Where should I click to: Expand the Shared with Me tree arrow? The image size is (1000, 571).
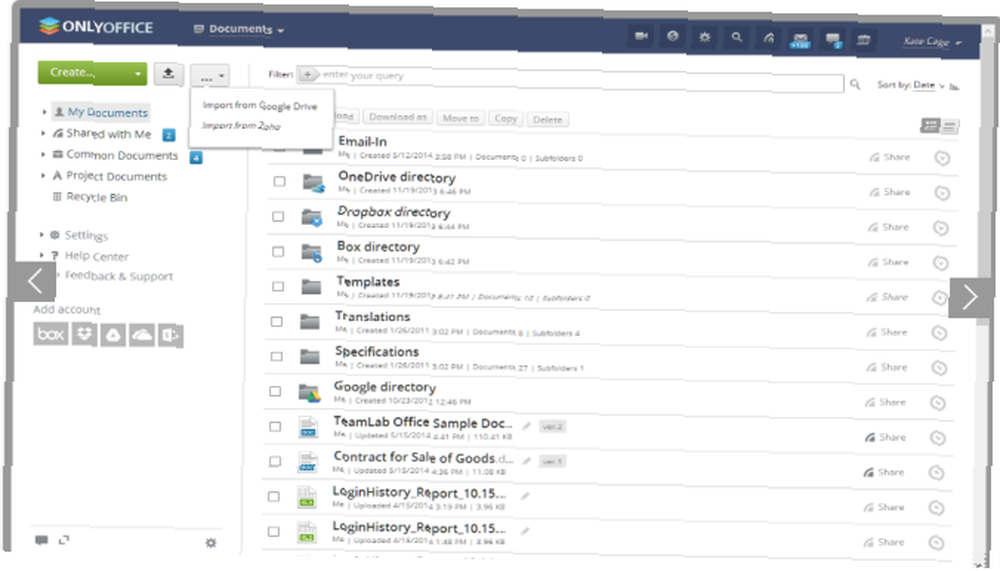(43, 133)
